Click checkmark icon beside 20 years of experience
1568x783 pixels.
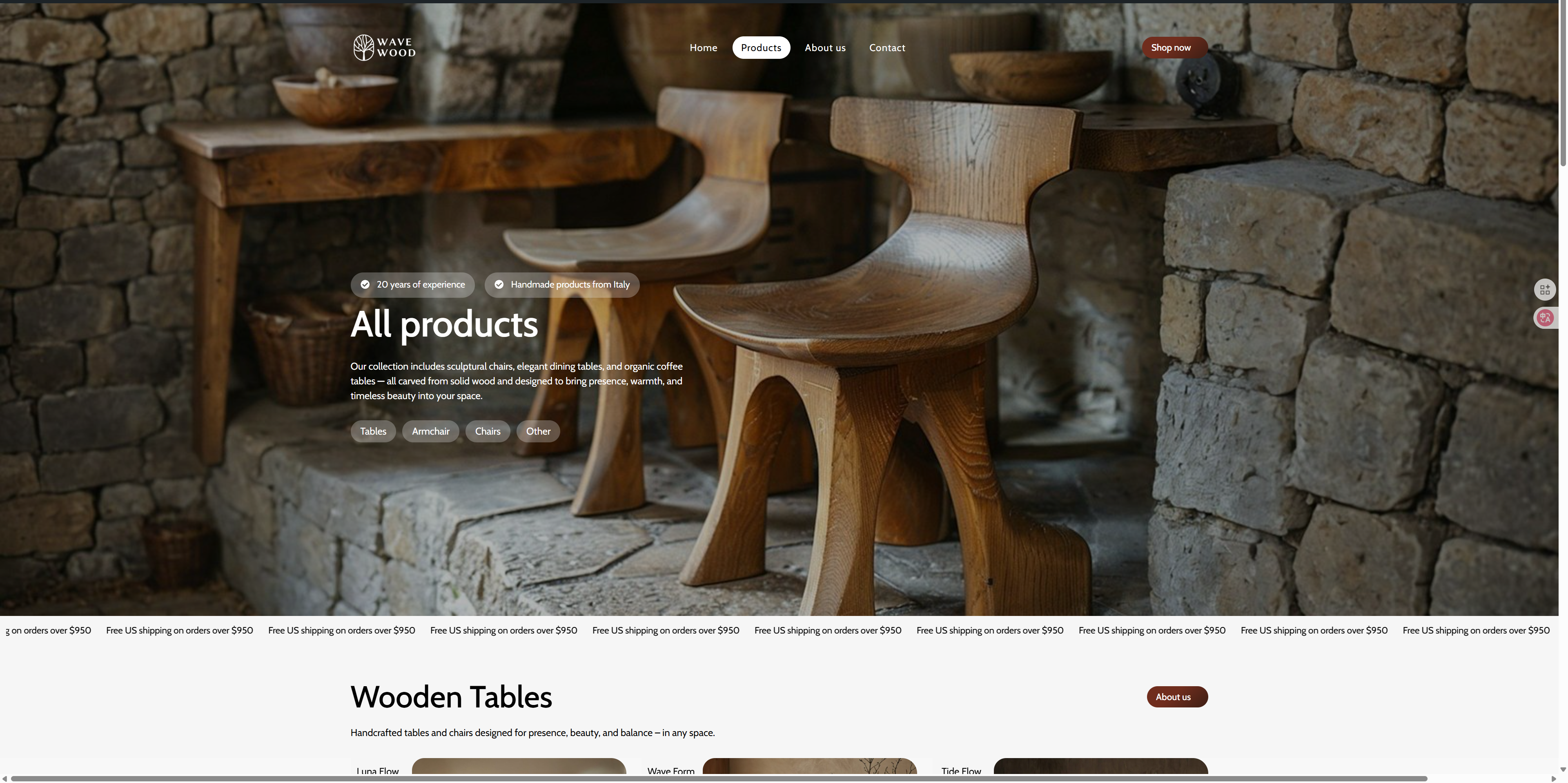click(x=365, y=285)
